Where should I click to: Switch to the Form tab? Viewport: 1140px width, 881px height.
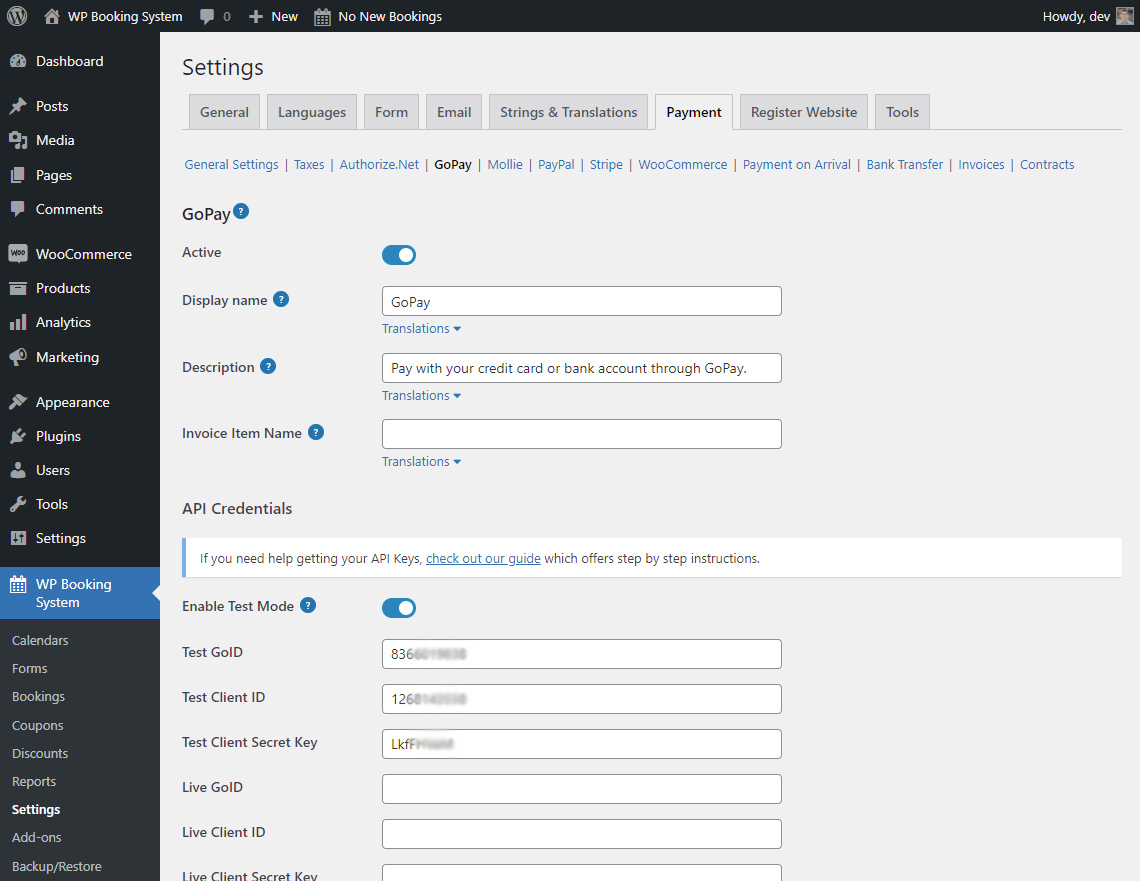(391, 112)
